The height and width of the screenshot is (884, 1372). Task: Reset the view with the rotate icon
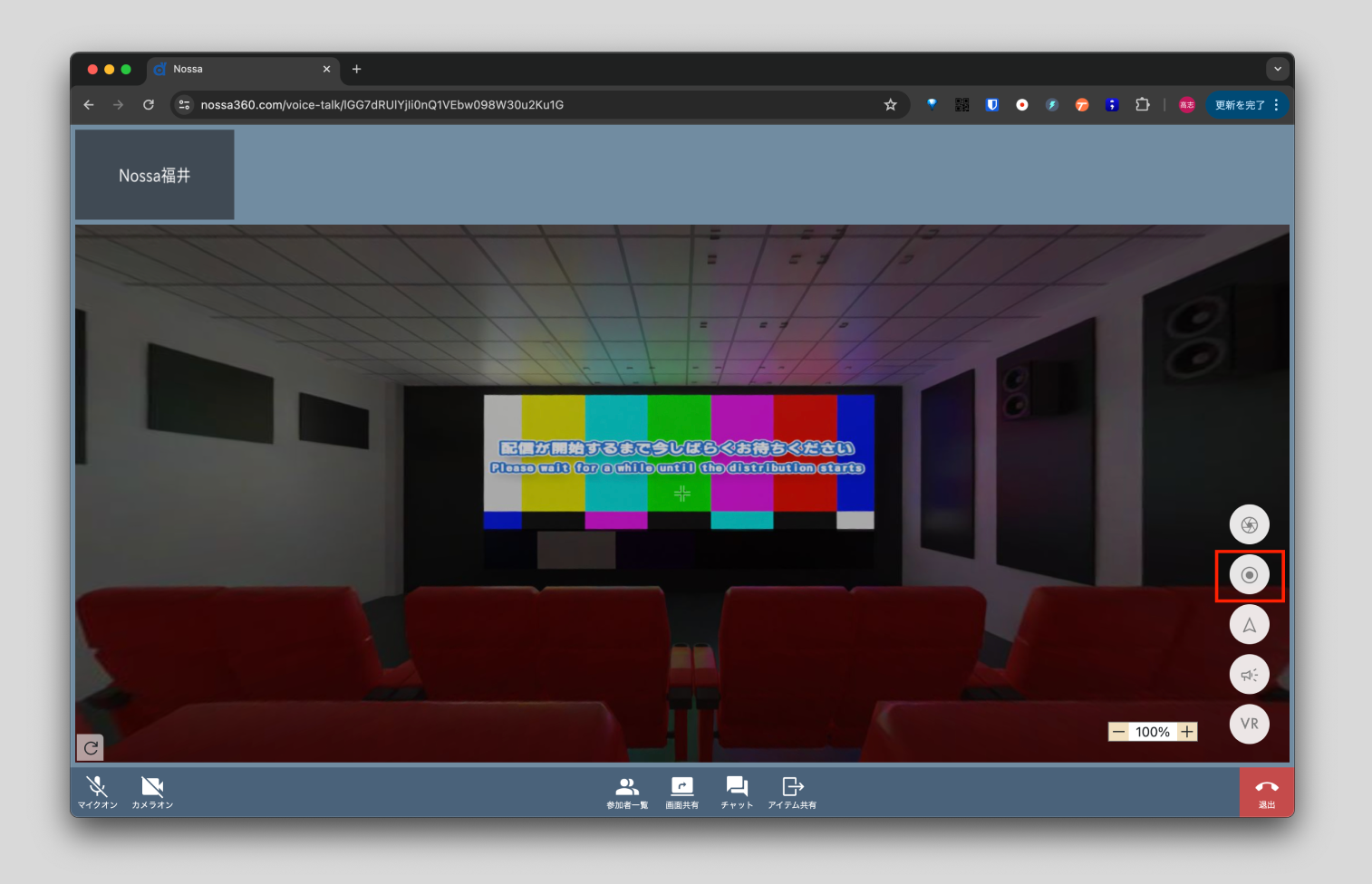91,747
